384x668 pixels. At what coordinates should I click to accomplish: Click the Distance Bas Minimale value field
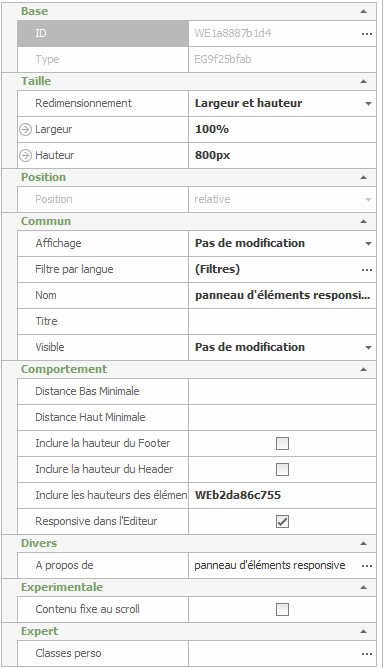pyautogui.click(x=282, y=392)
